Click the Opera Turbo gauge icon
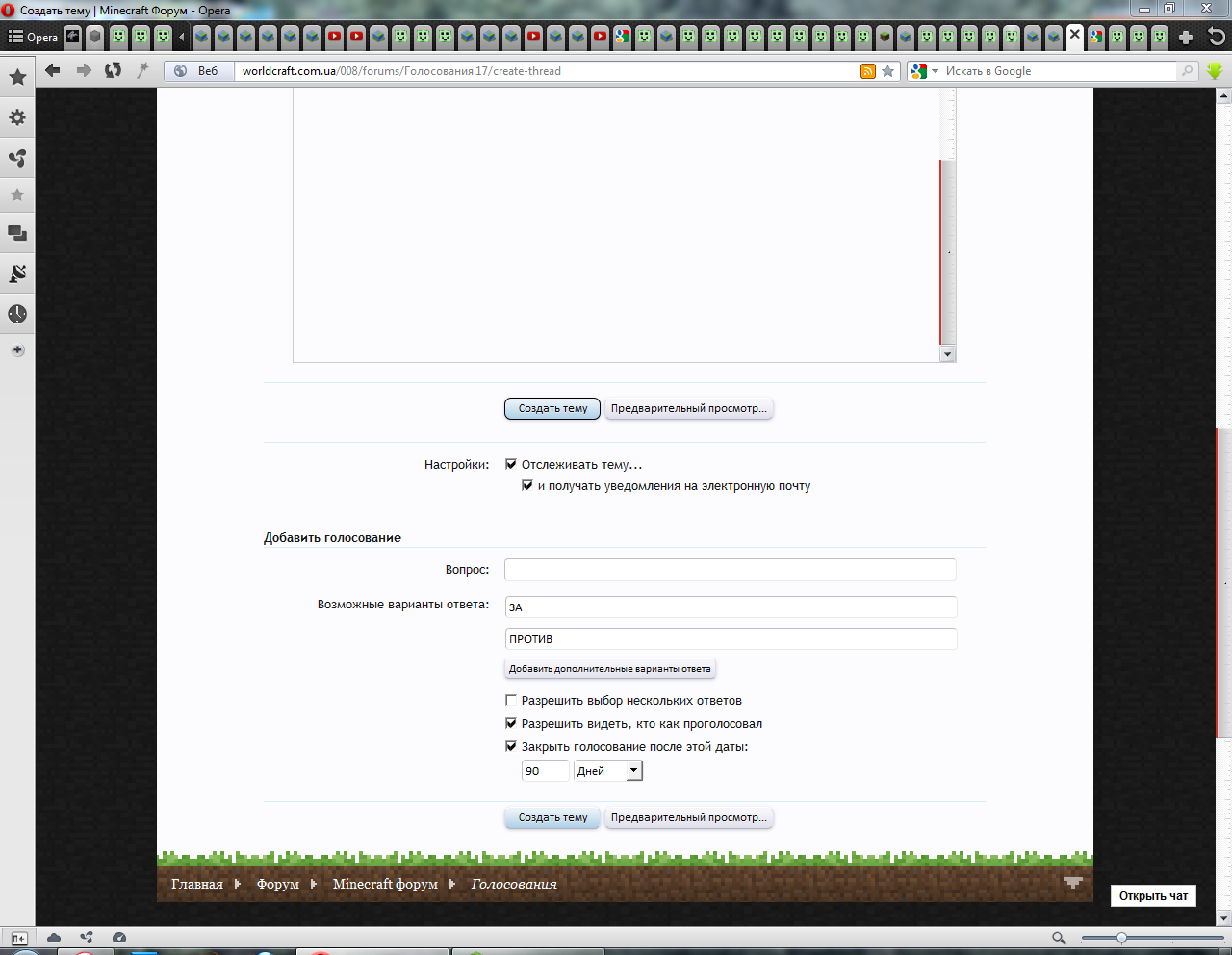Viewport: 1232px width, 955px height. coord(119,938)
